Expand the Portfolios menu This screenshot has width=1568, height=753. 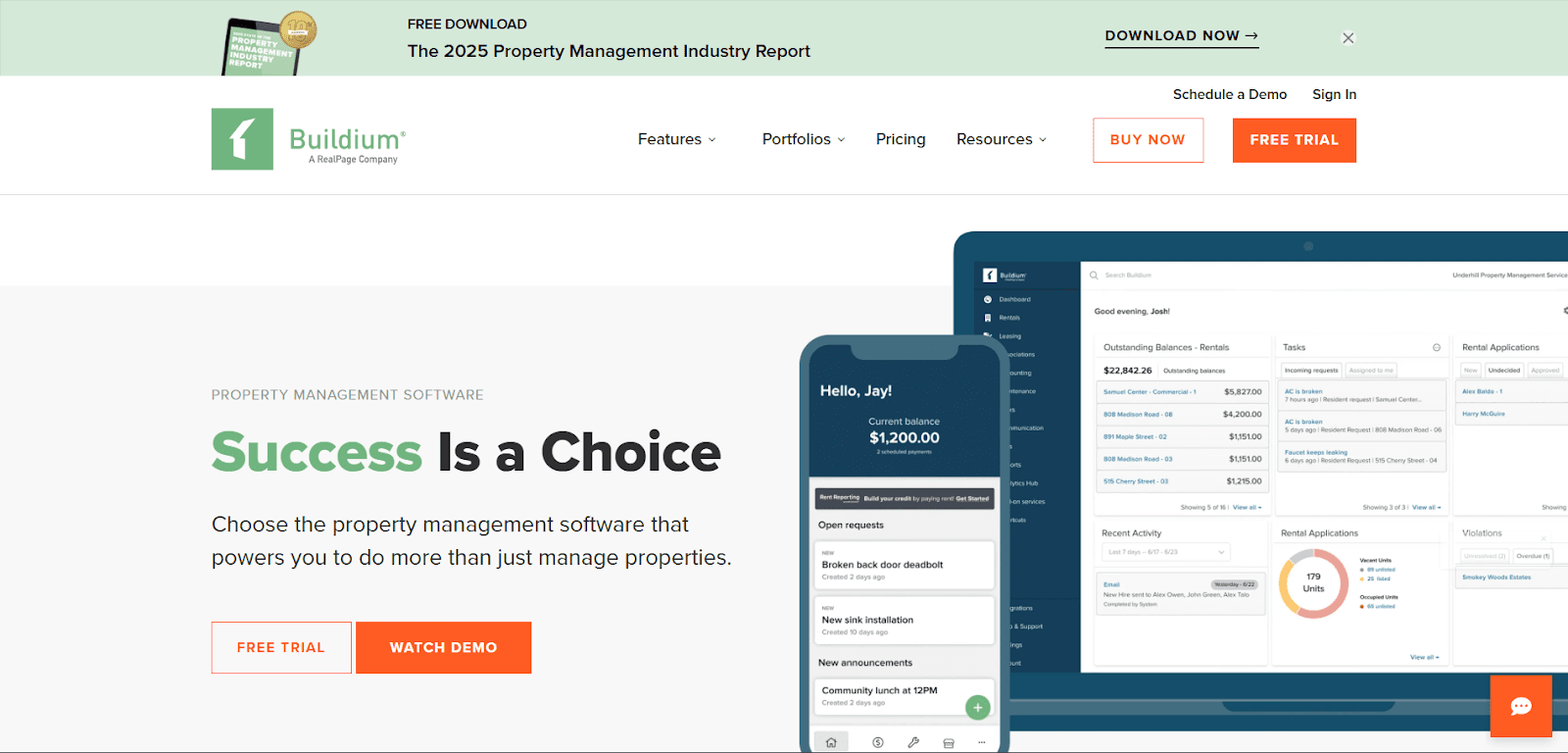coord(804,139)
